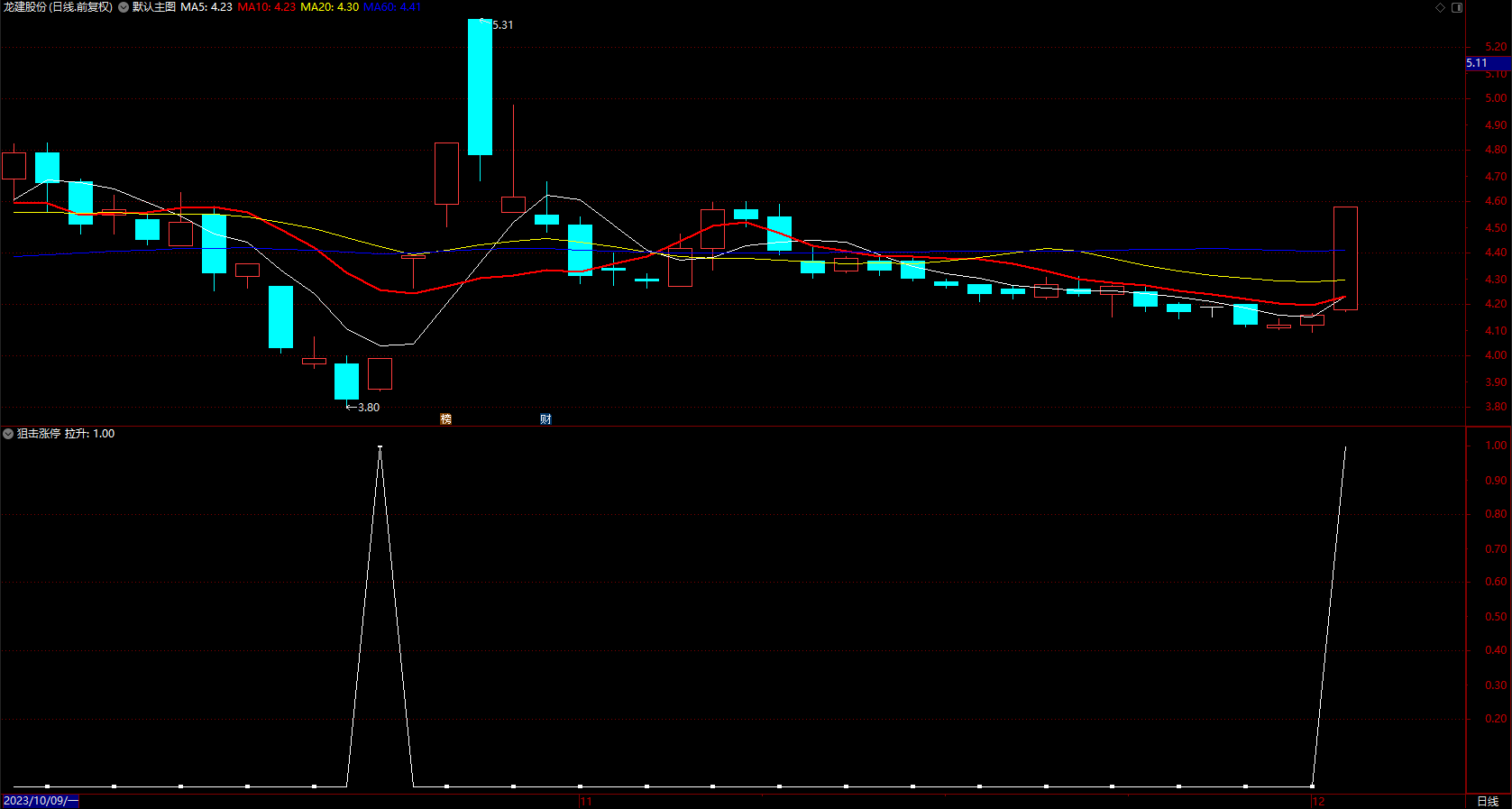
Task: Click the 2023/10/09/一 date label
Action: pos(41,802)
